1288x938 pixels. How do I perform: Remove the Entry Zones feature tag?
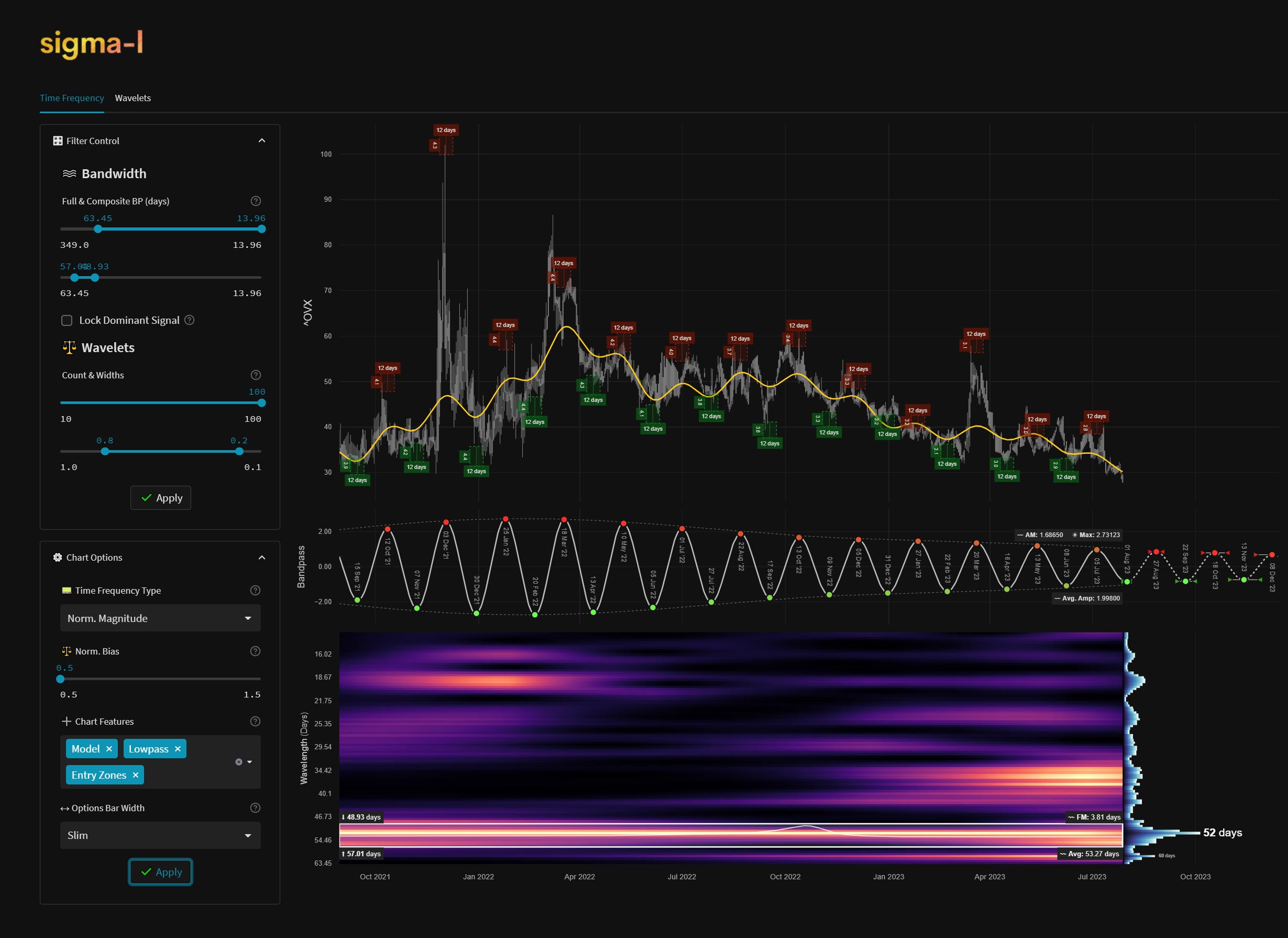(x=135, y=775)
